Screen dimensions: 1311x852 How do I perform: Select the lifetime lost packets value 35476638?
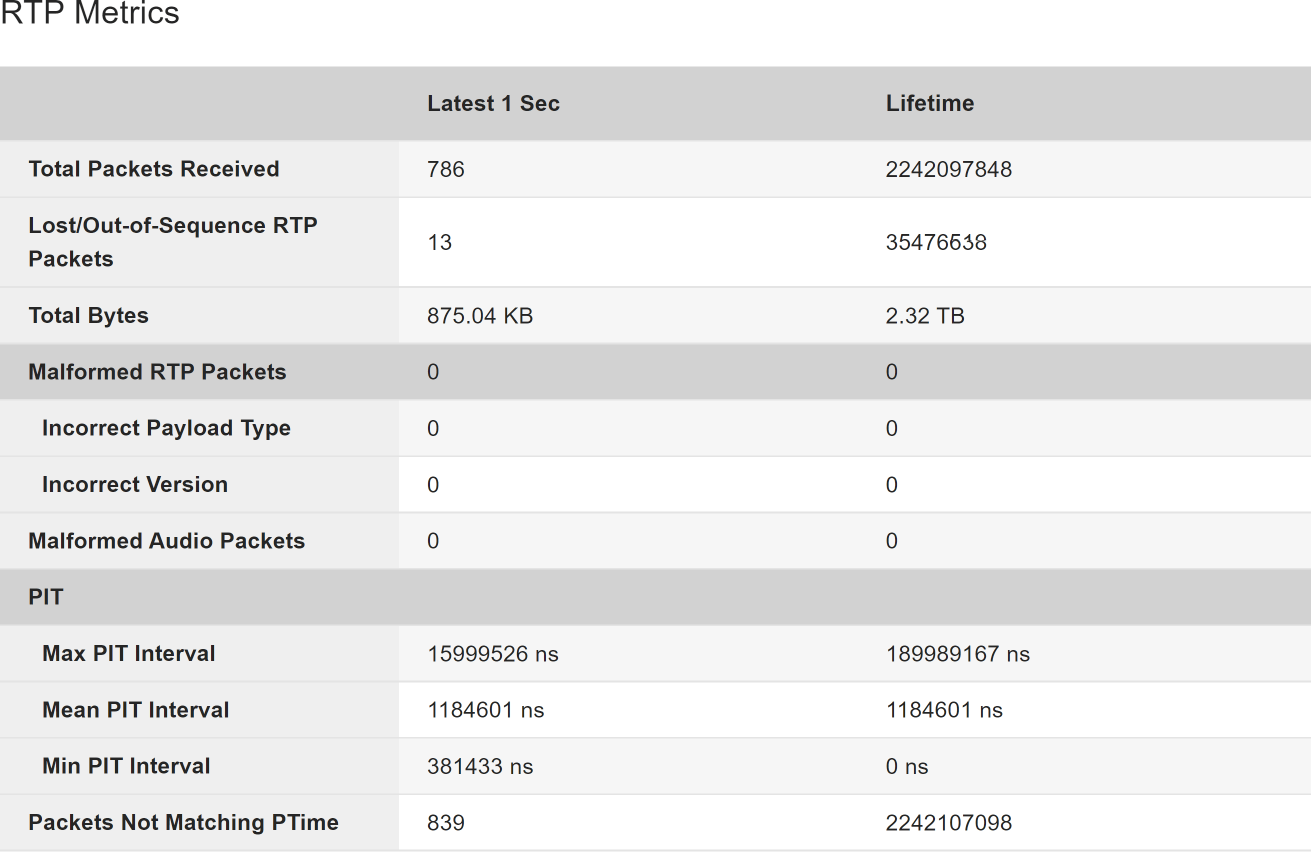[936, 242]
